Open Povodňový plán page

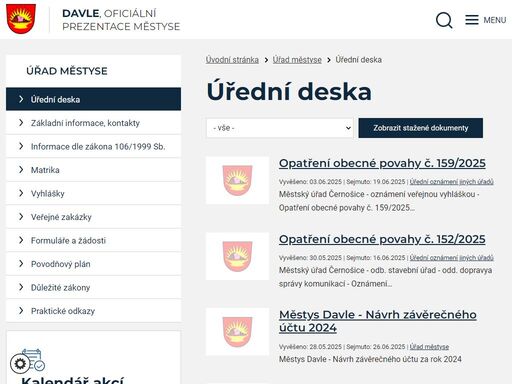[x=93, y=264]
